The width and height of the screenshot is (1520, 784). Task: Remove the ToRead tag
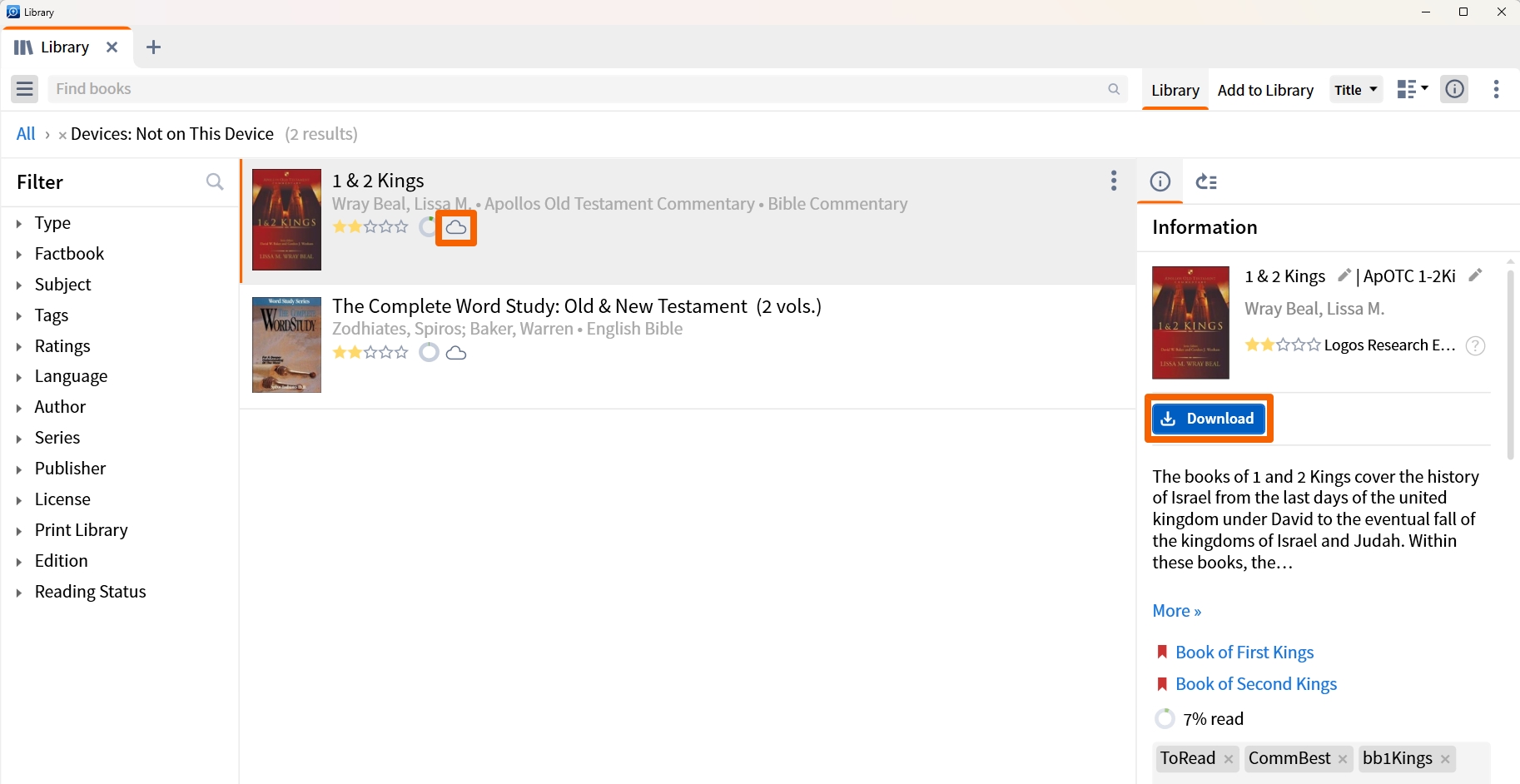1229,759
